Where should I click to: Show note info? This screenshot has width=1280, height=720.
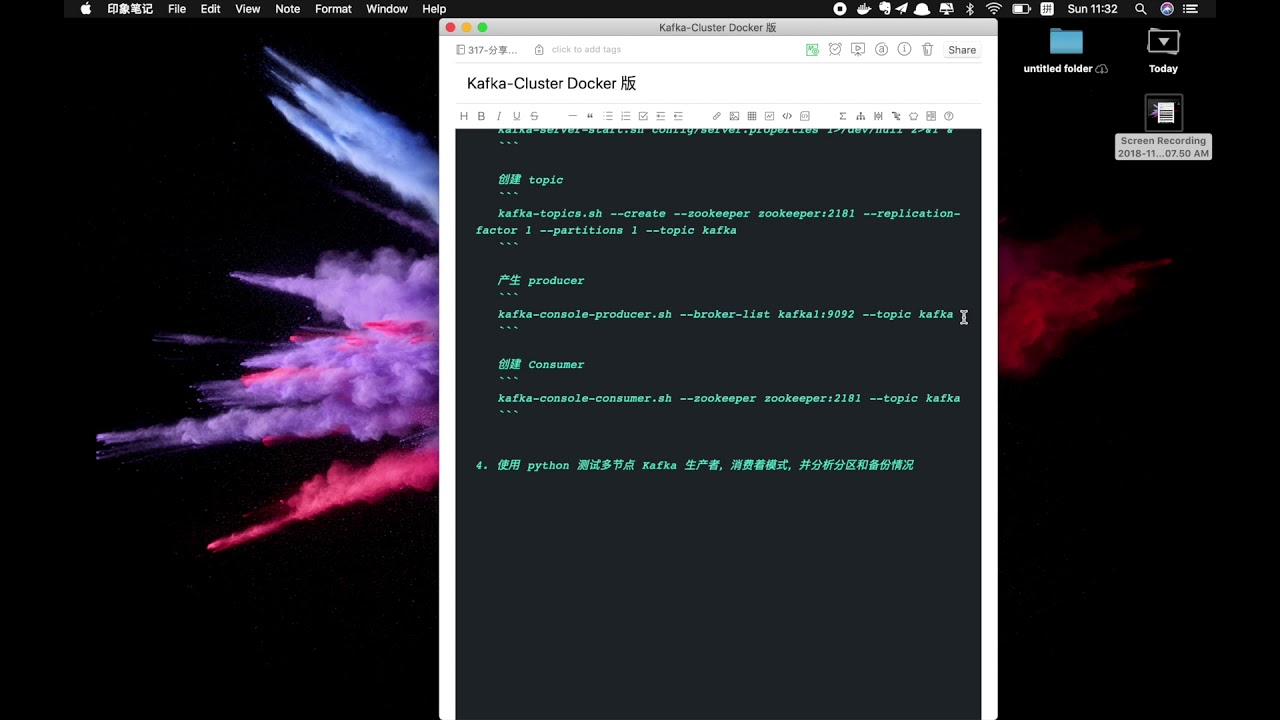pyautogui.click(x=904, y=49)
